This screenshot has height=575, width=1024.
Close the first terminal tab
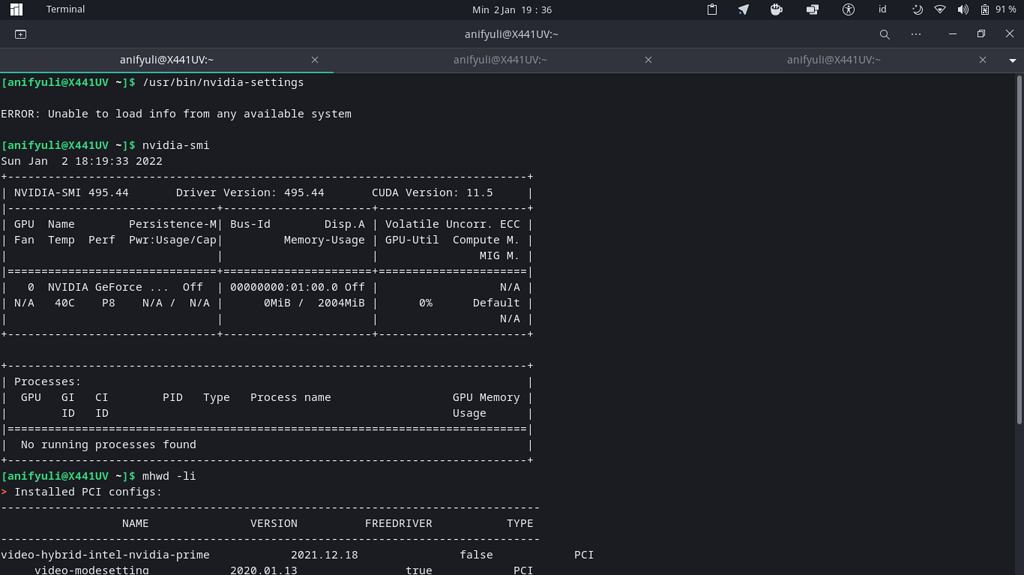pyautogui.click(x=315, y=60)
